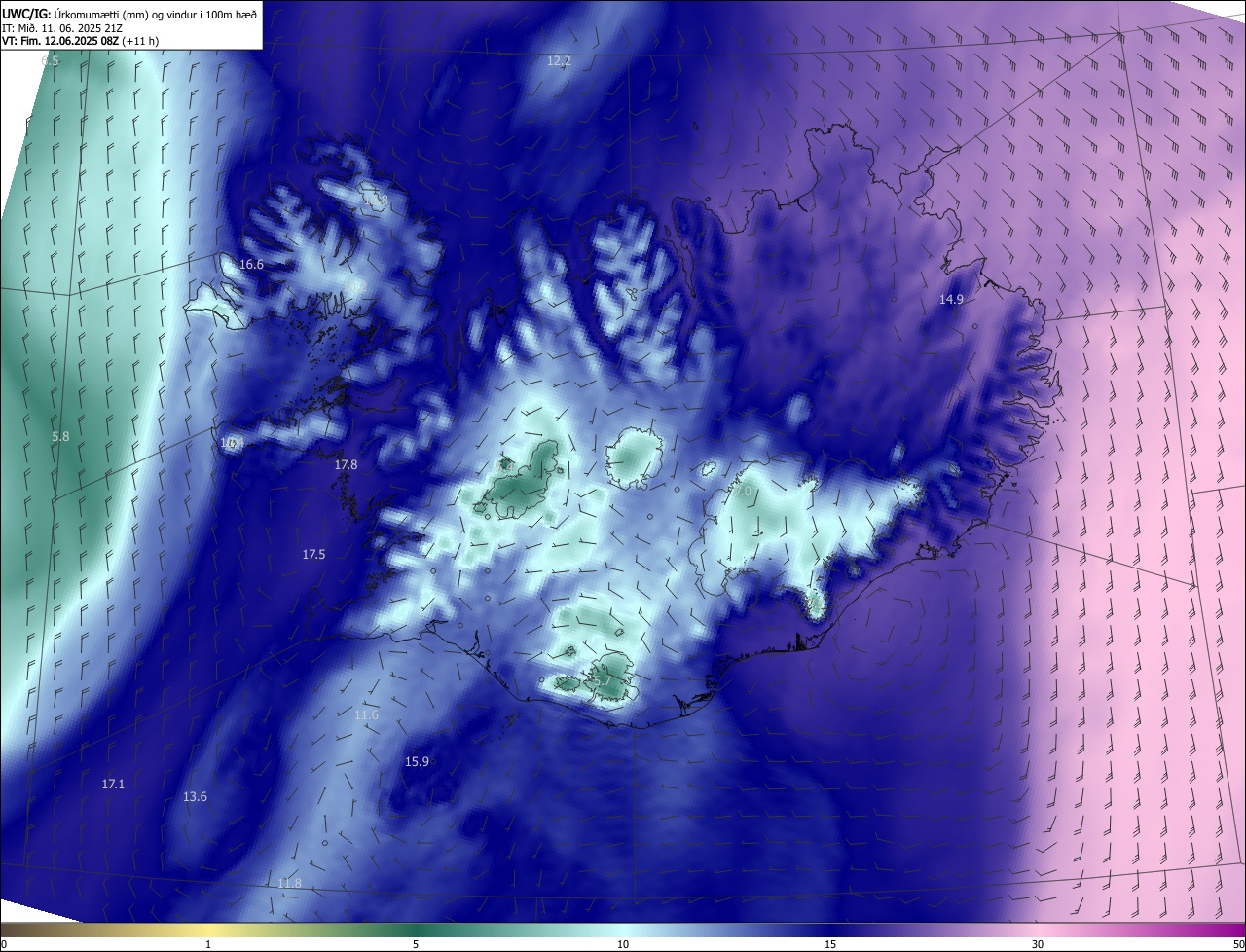Click the colorbar tick label 30
This screenshot has height=952, width=1246.
1038,944
